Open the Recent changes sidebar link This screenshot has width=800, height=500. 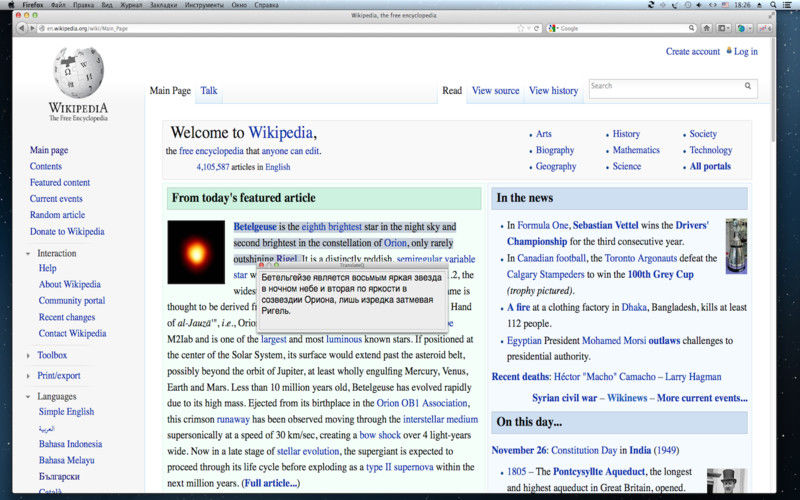(x=67, y=317)
